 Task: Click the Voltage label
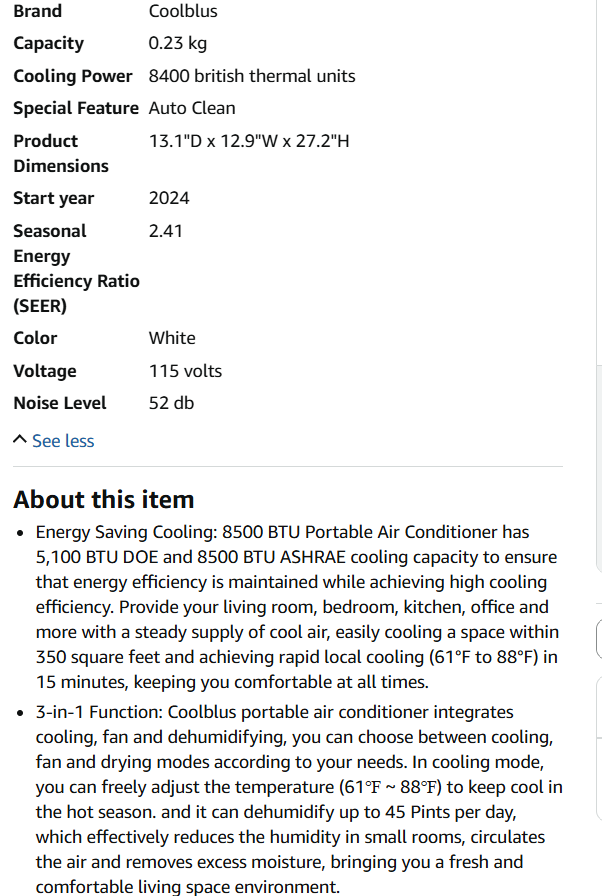pyautogui.click(x=45, y=371)
